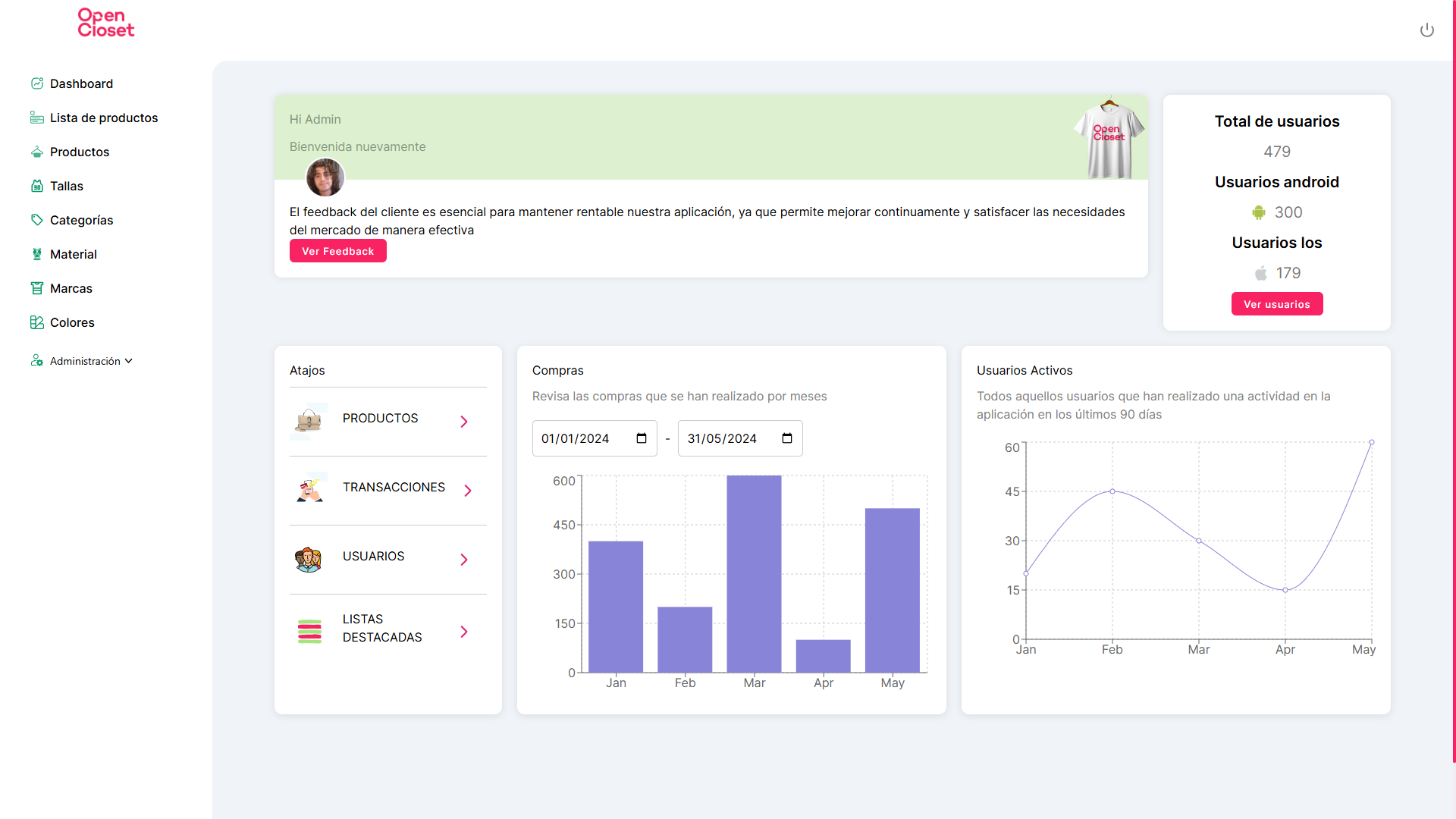Click the Categorías tag icon
1456x819 pixels.
pos(36,220)
